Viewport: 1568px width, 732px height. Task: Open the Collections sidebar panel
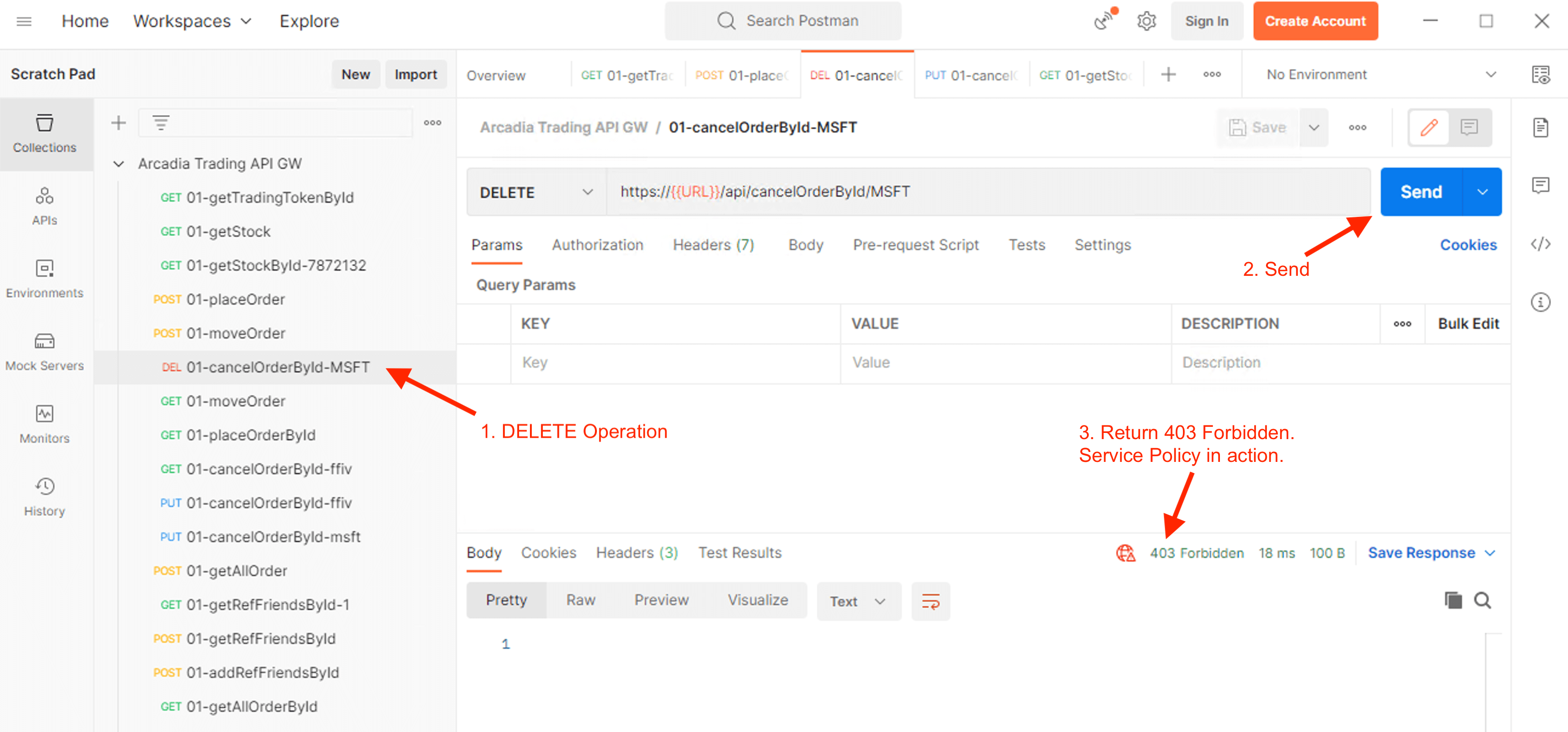point(45,133)
